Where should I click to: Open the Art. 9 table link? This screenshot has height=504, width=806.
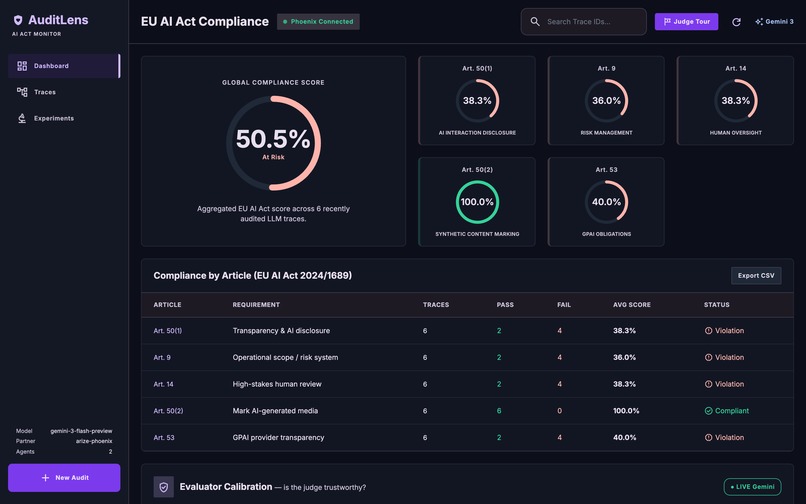click(162, 357)
